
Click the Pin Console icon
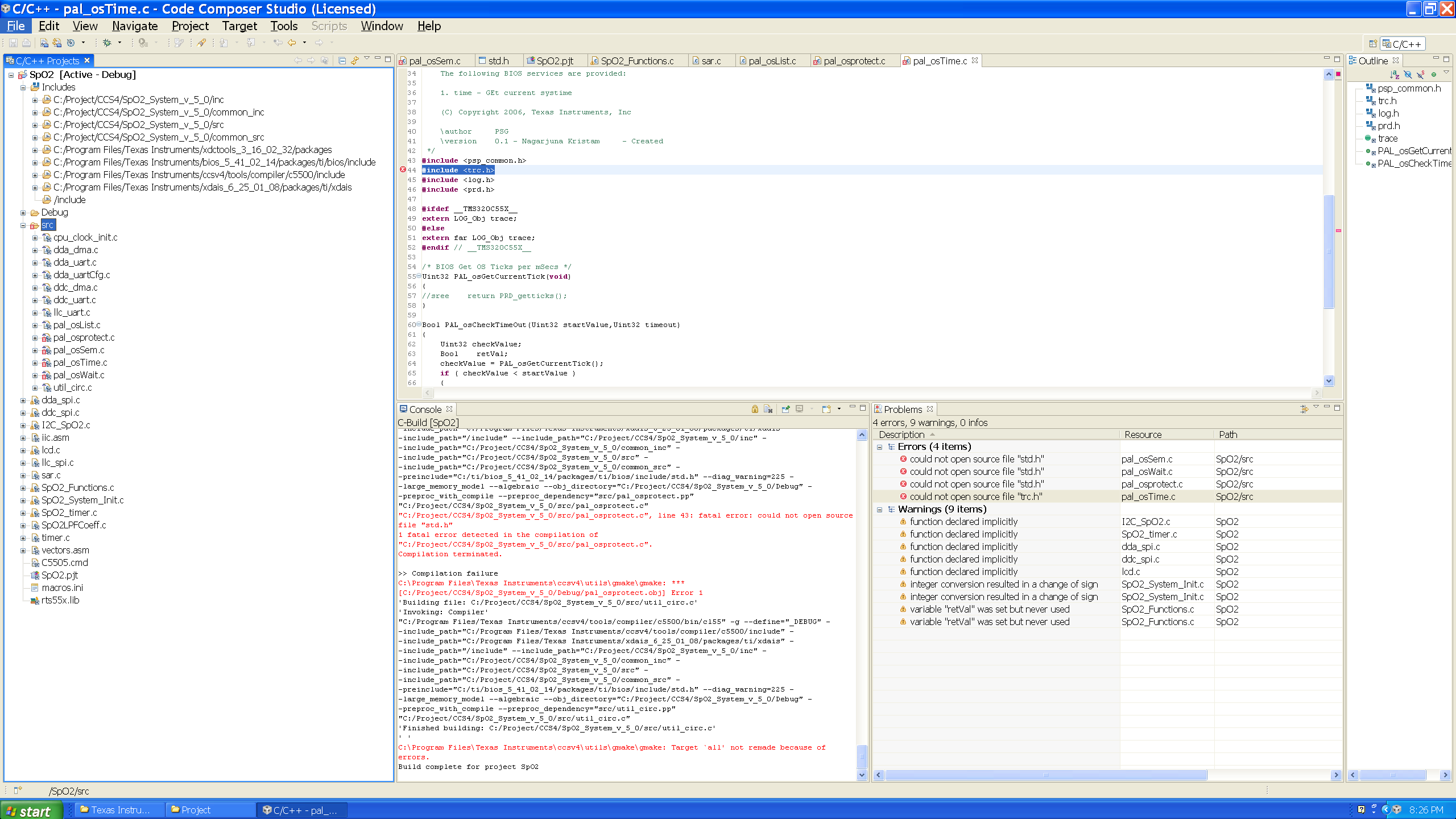785,409
